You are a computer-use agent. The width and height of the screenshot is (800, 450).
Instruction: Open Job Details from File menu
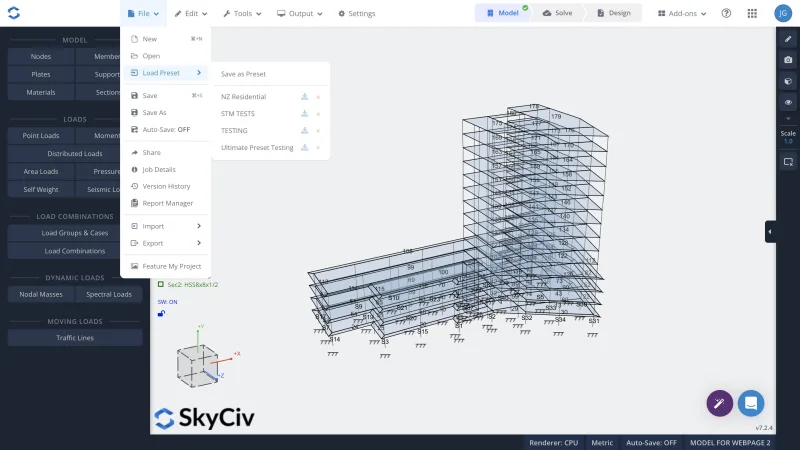click(166, 169)
